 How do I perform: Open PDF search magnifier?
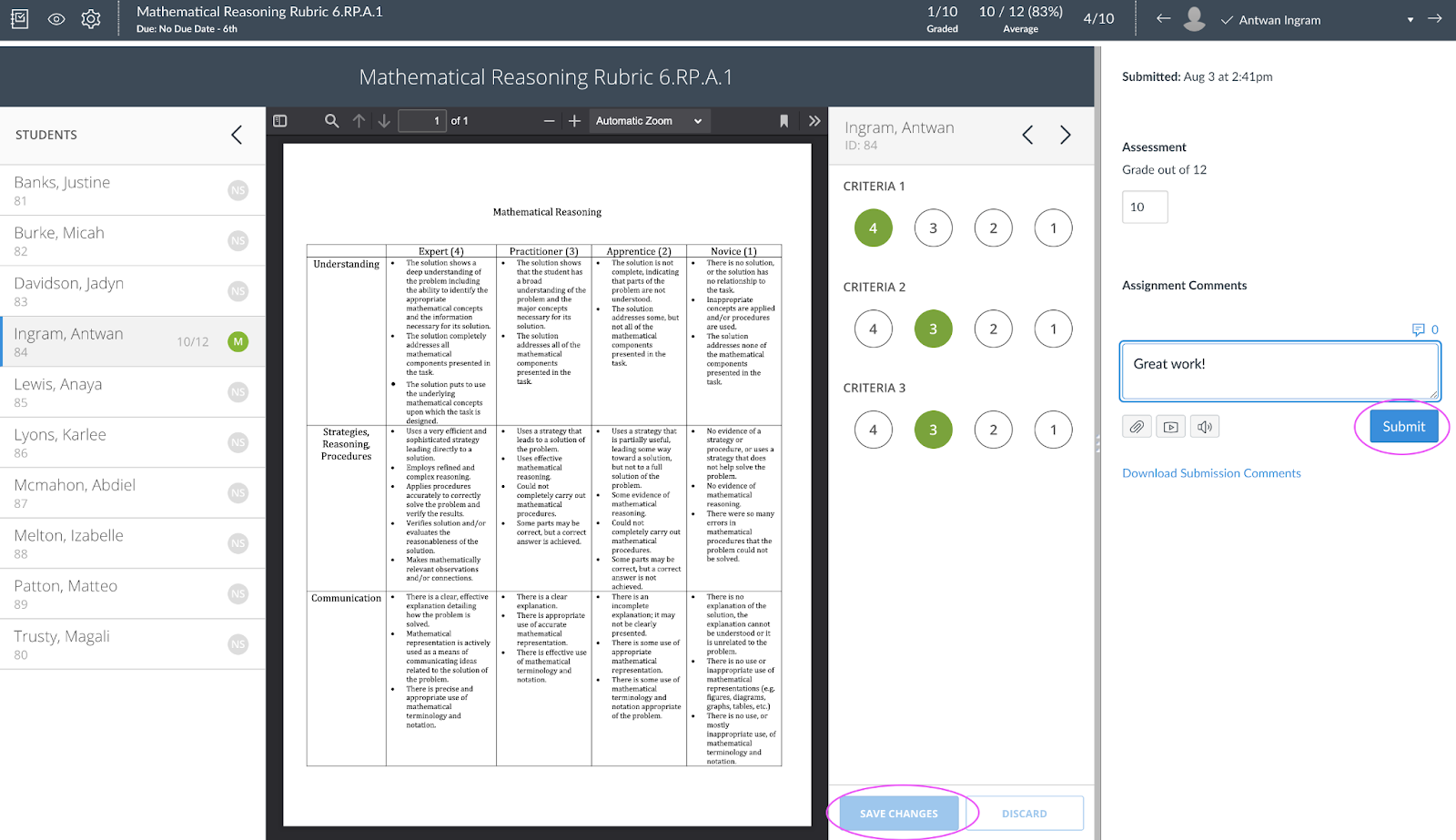click(332, 120)
